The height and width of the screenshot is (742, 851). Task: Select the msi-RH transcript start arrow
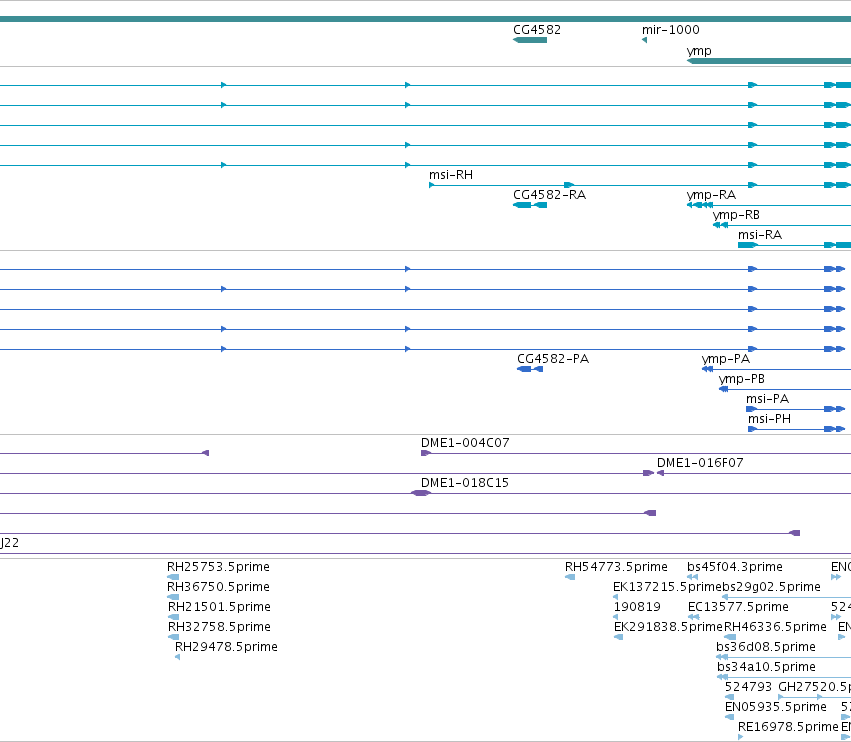(x=431, y=185)
